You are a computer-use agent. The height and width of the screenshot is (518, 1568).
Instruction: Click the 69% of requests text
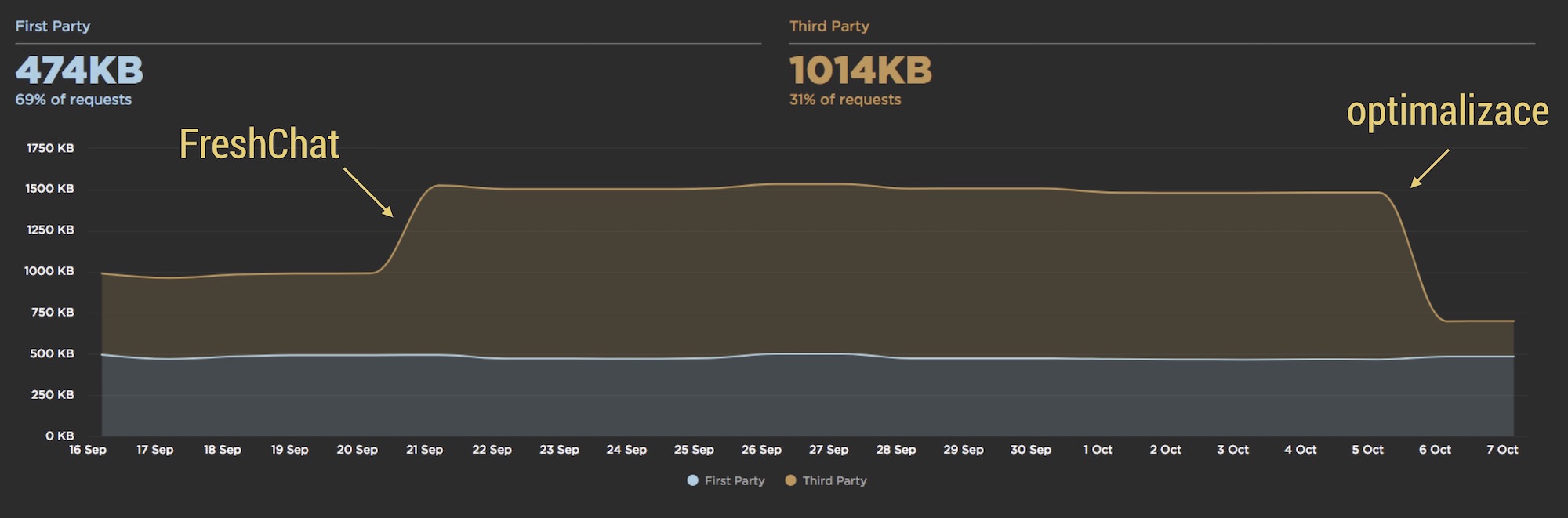(x=74, y=100)
